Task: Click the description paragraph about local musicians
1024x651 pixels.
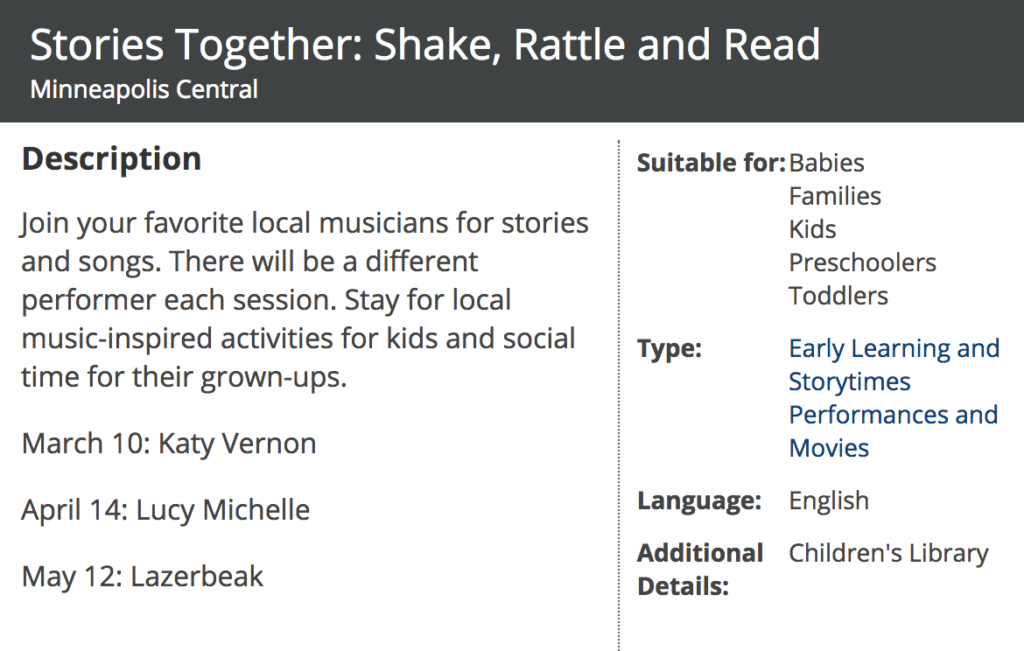Action: pyautogui.click(x=304, y=300)
